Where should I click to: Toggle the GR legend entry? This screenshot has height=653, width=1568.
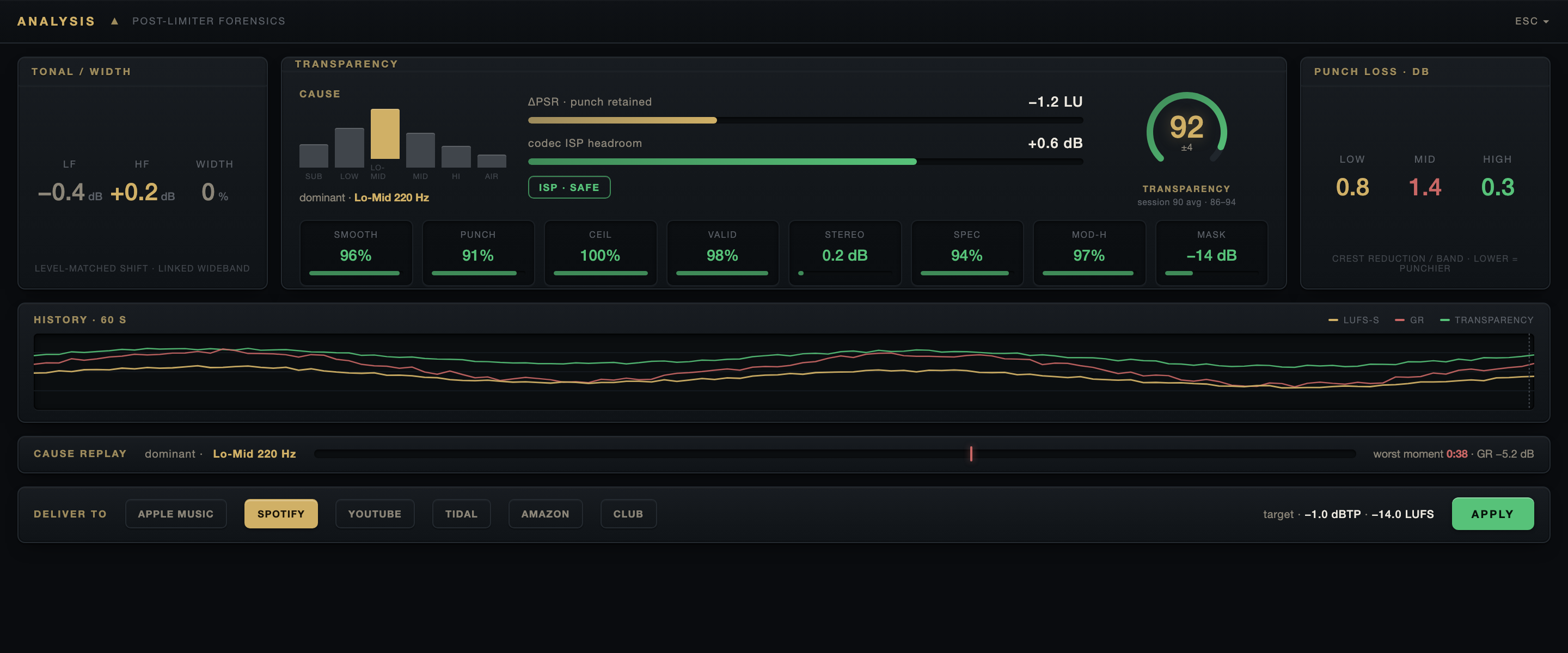[1409, 320]
